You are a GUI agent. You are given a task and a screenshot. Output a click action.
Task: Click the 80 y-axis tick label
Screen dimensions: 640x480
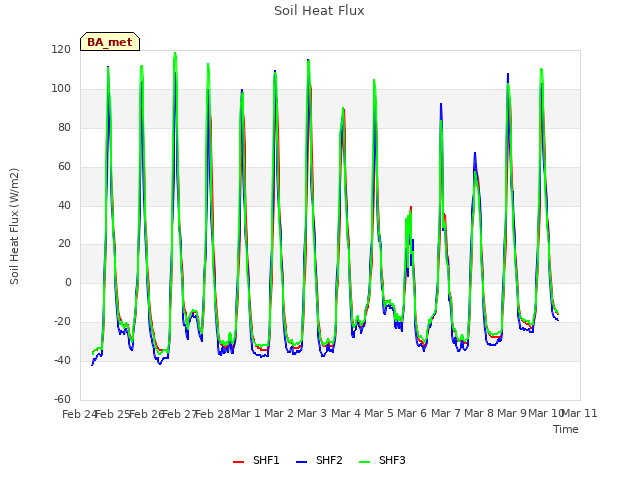click(x=64, y=127)
